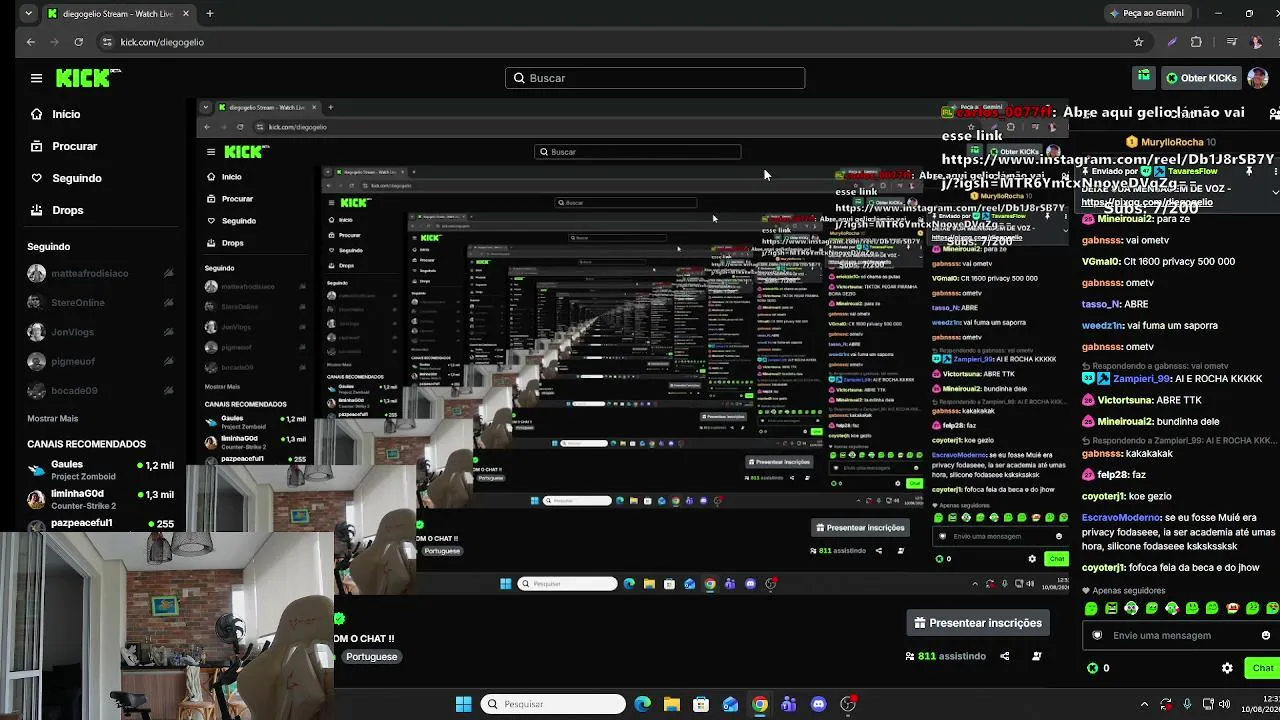
Task: View site information icon left of the URL
Action: [107, 42]
